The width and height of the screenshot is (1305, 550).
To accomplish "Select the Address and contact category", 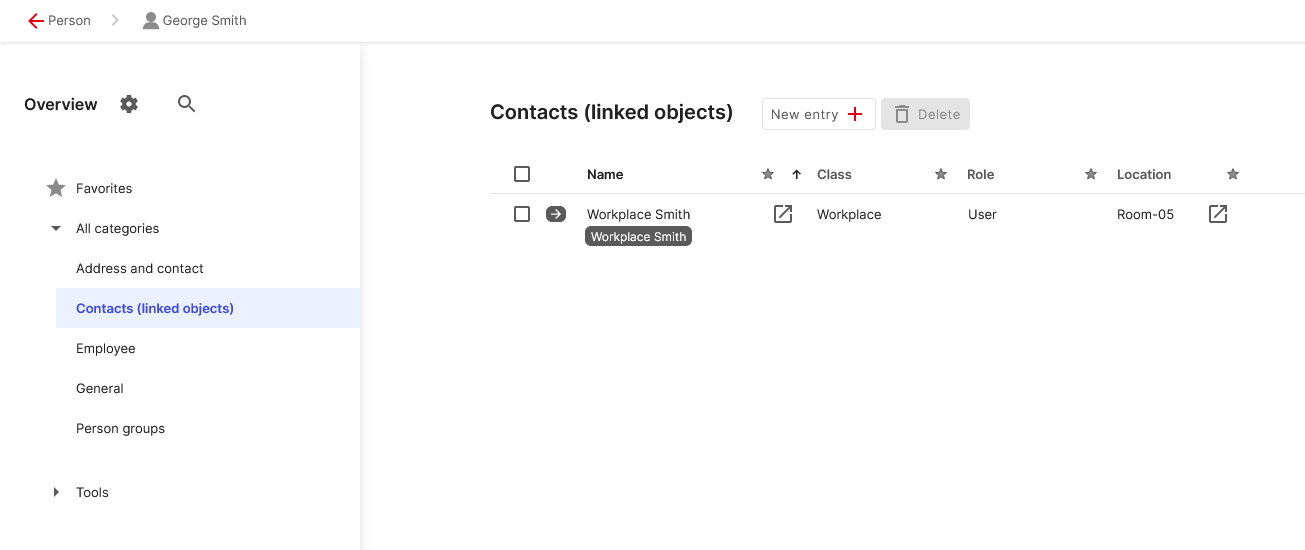I will [140, 268].
